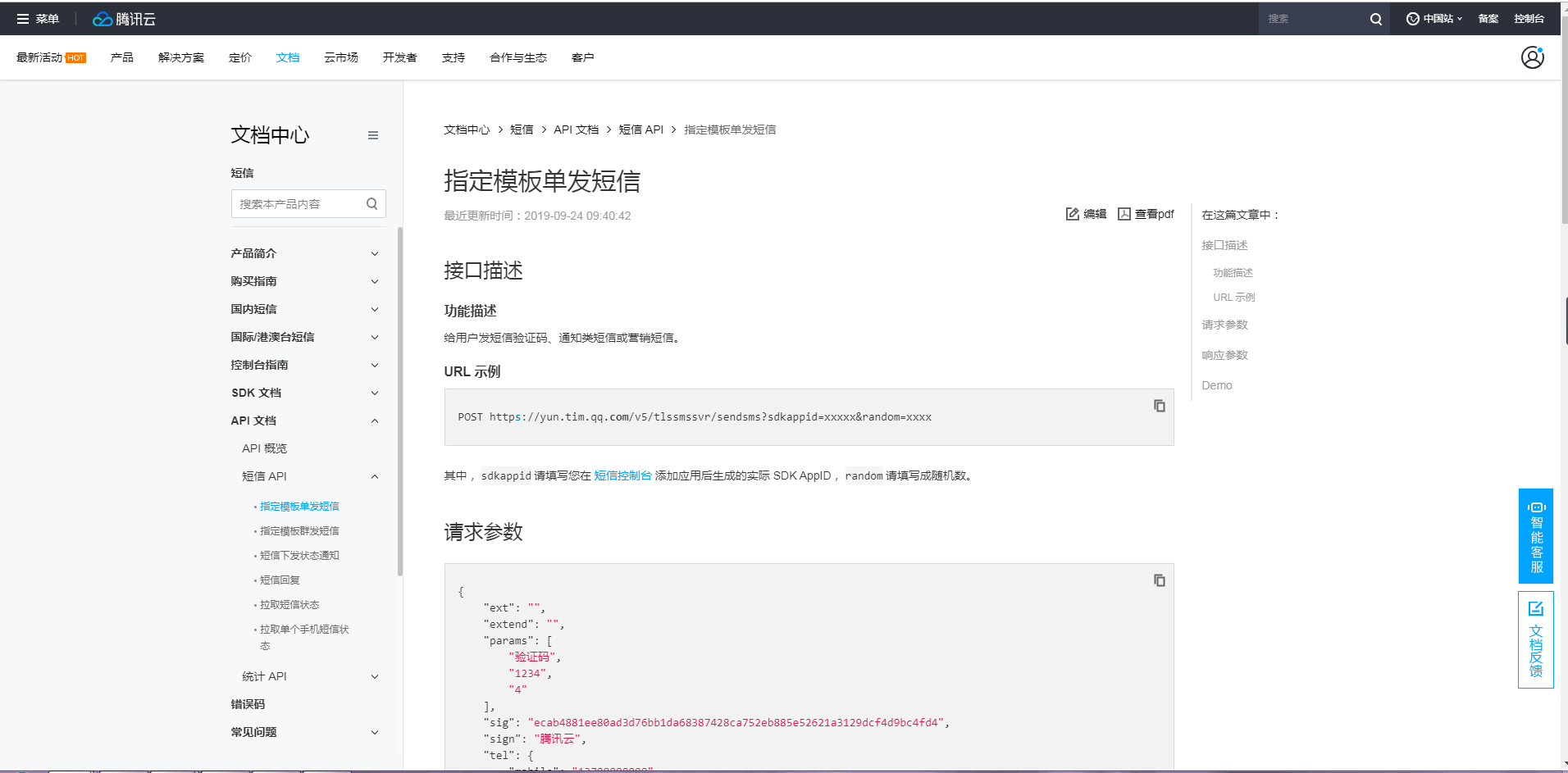The height and width of the screenshot is (773, 1568).
Task: Click the 搜索本产品内容 search field
Action: pyautogui.click(x=299, y=204)
